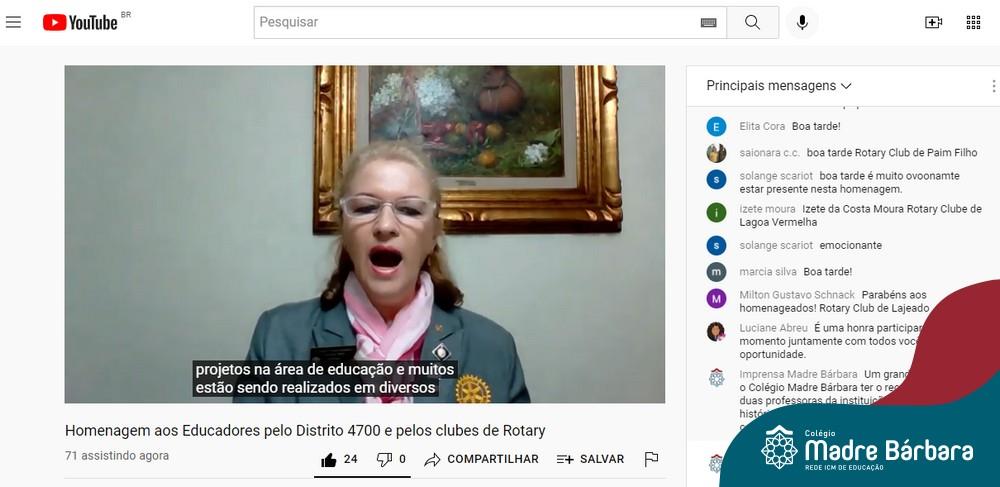
Task: Click izete moura's green avatar
Action: point(716,212)
